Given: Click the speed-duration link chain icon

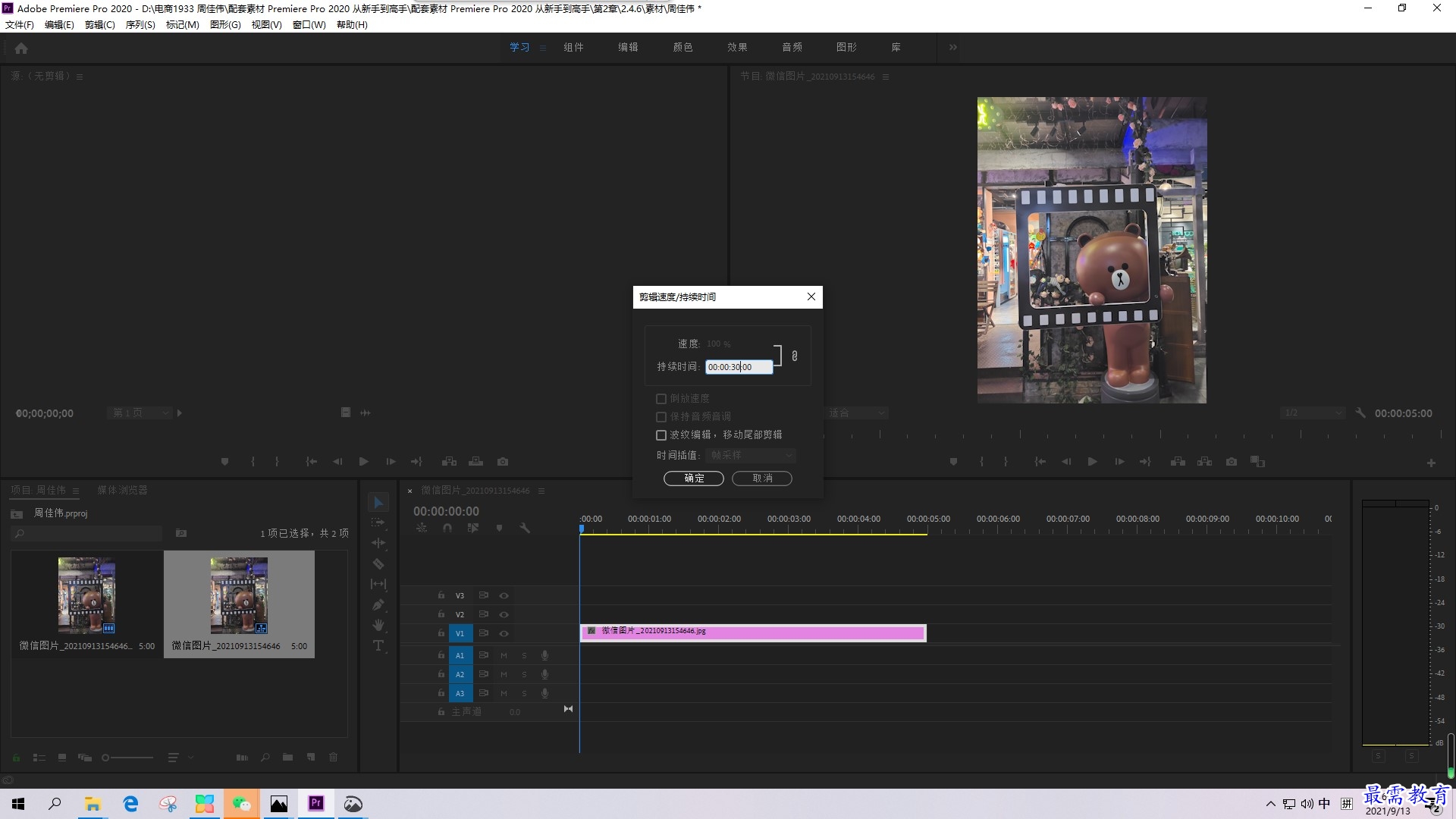Looking at the screenshot, I should click(795, 356).
